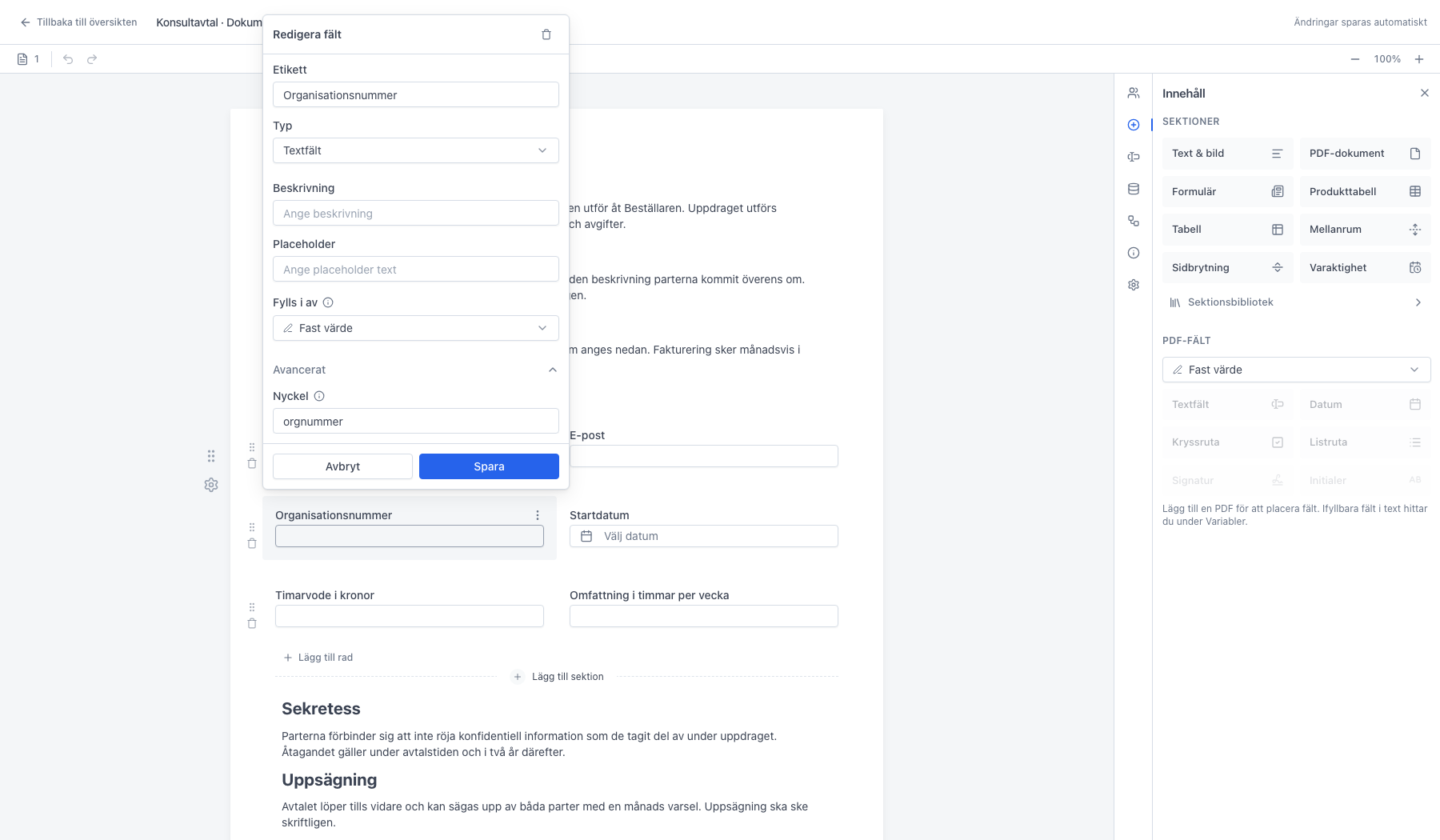The height and width of the screenshot is (840, 1440).
Task: Add a Produkttabell section
Action: click(1366, 192)
